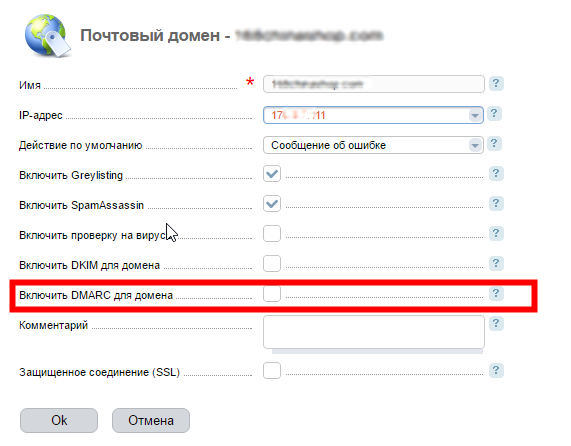
Task: Enable DKIM для домена checkbox
Action: click(272, 263)
